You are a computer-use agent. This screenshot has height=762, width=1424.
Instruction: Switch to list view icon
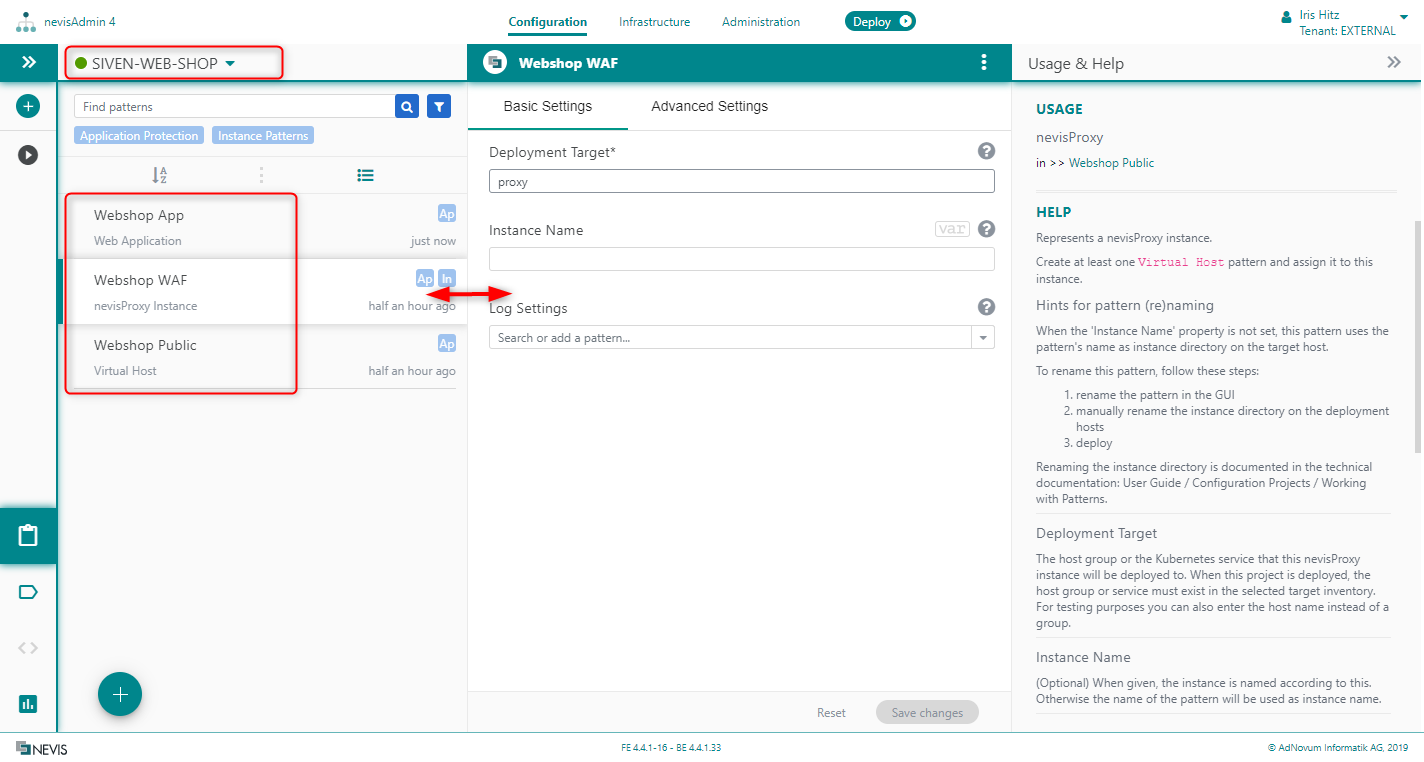tap(366, 175)
